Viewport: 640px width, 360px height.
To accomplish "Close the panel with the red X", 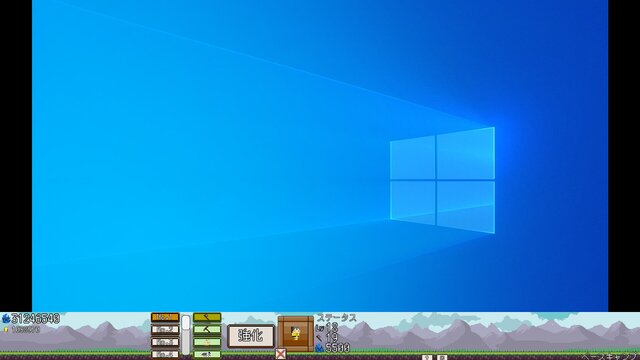I will (280, 353).
